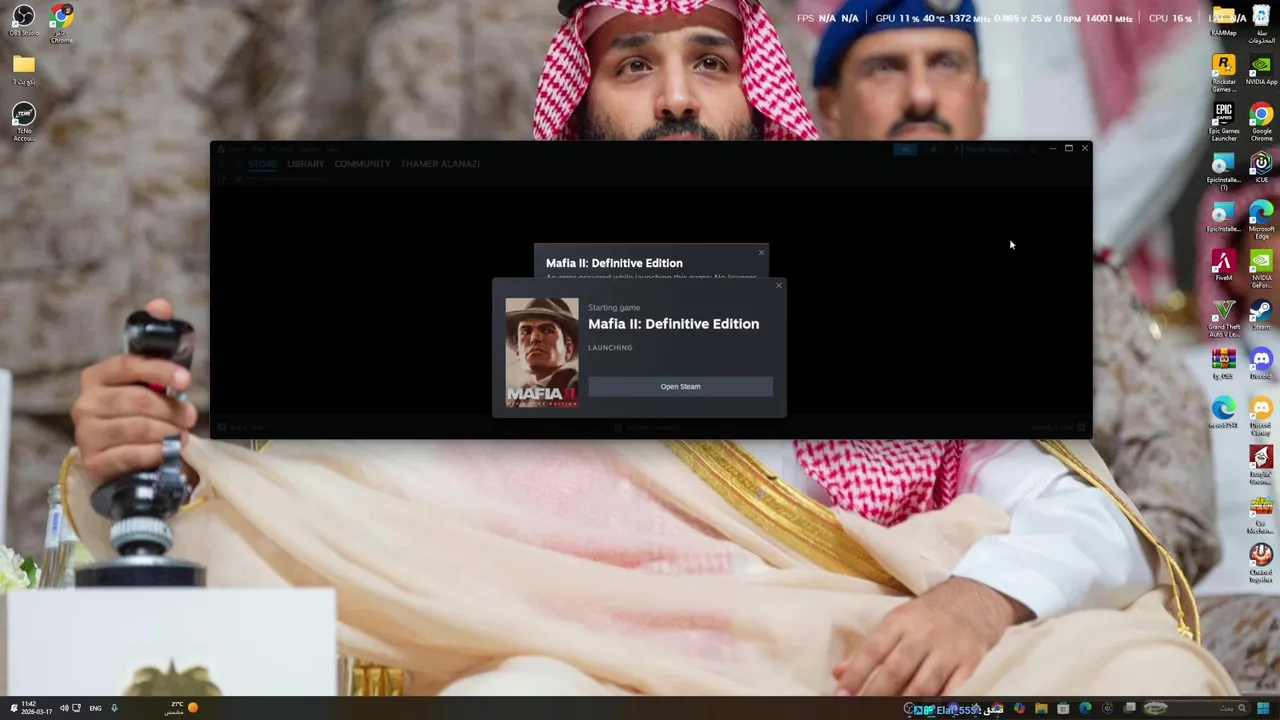The image size is (1280, 720).
Task: Open the iCUE icon on the taskbar
Action: 1107,708
